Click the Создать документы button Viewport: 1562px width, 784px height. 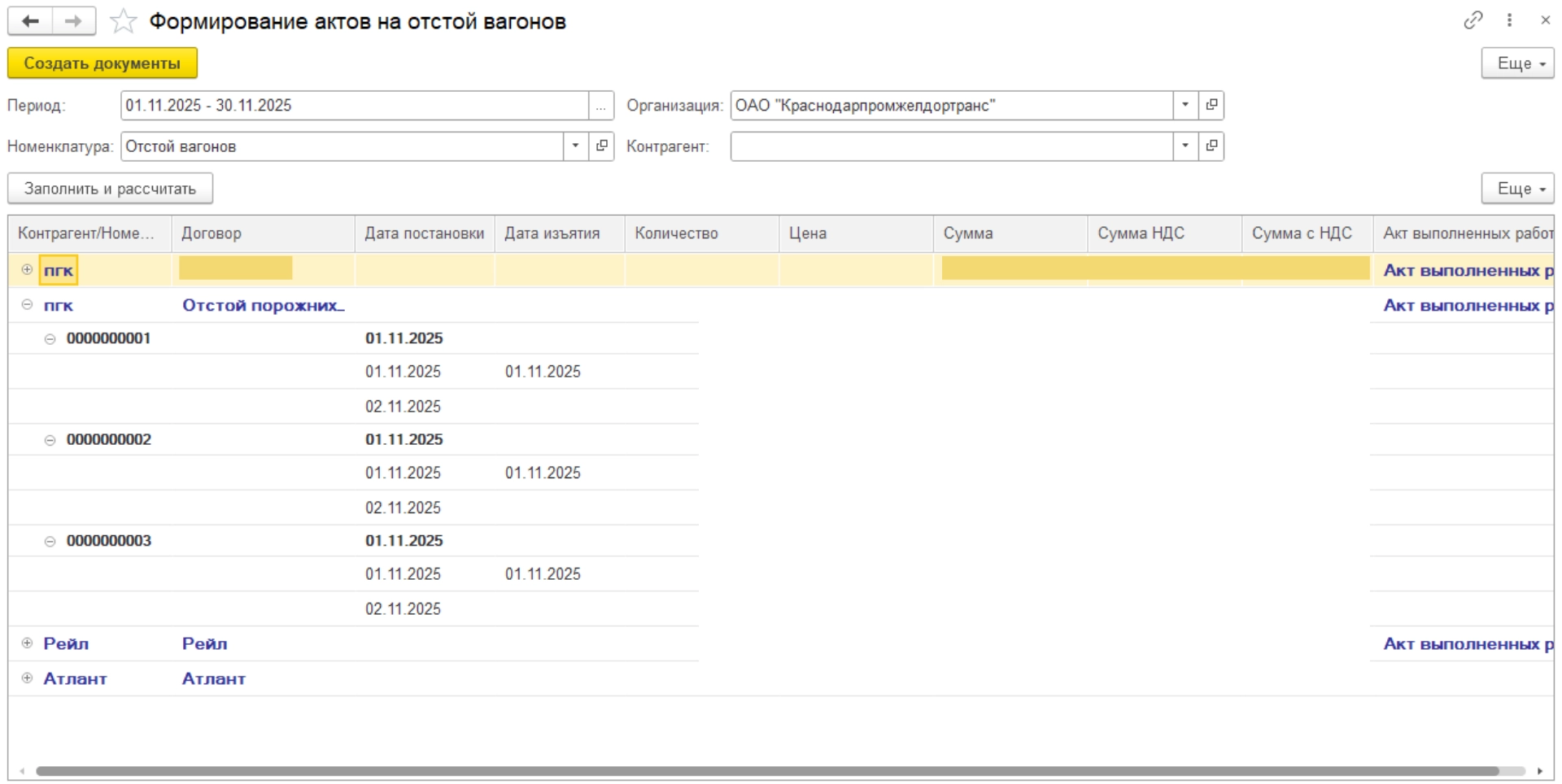(103, 63)
